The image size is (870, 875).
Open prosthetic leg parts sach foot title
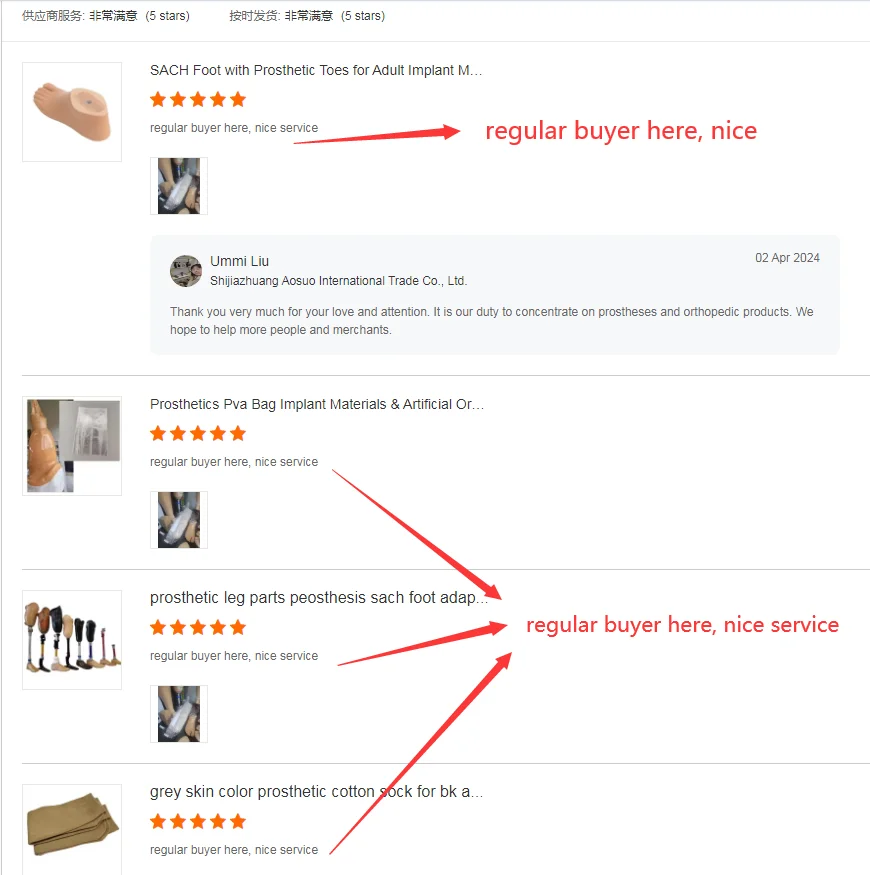point(319,598)
